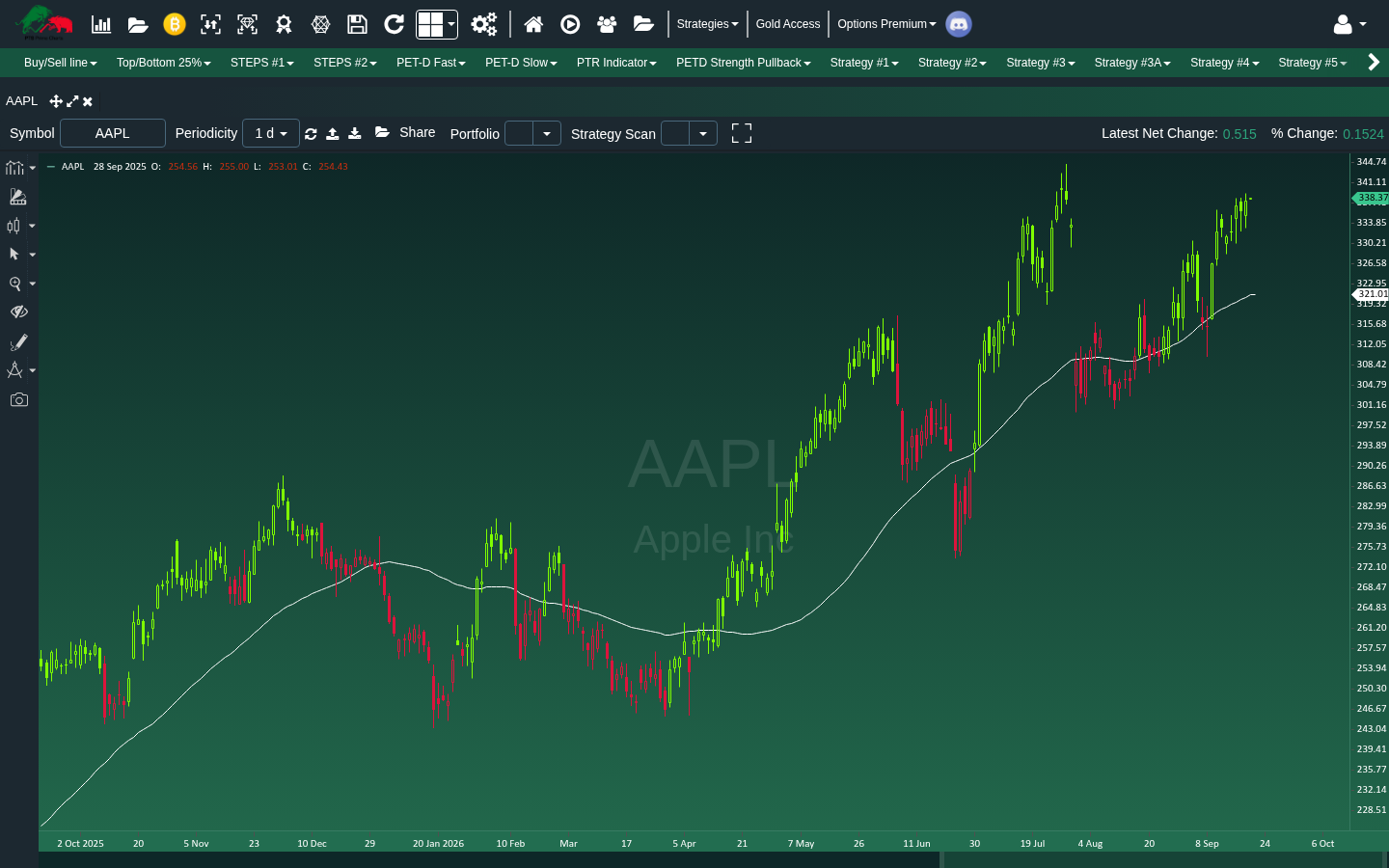Screen dimensions: 1389x868
Task: Open the users group community icon
Action: click(607, 24)
